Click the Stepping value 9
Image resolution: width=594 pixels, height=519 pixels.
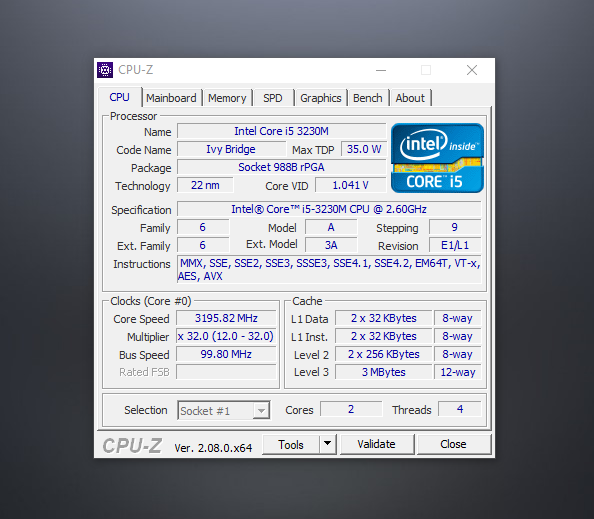point(455,227)
